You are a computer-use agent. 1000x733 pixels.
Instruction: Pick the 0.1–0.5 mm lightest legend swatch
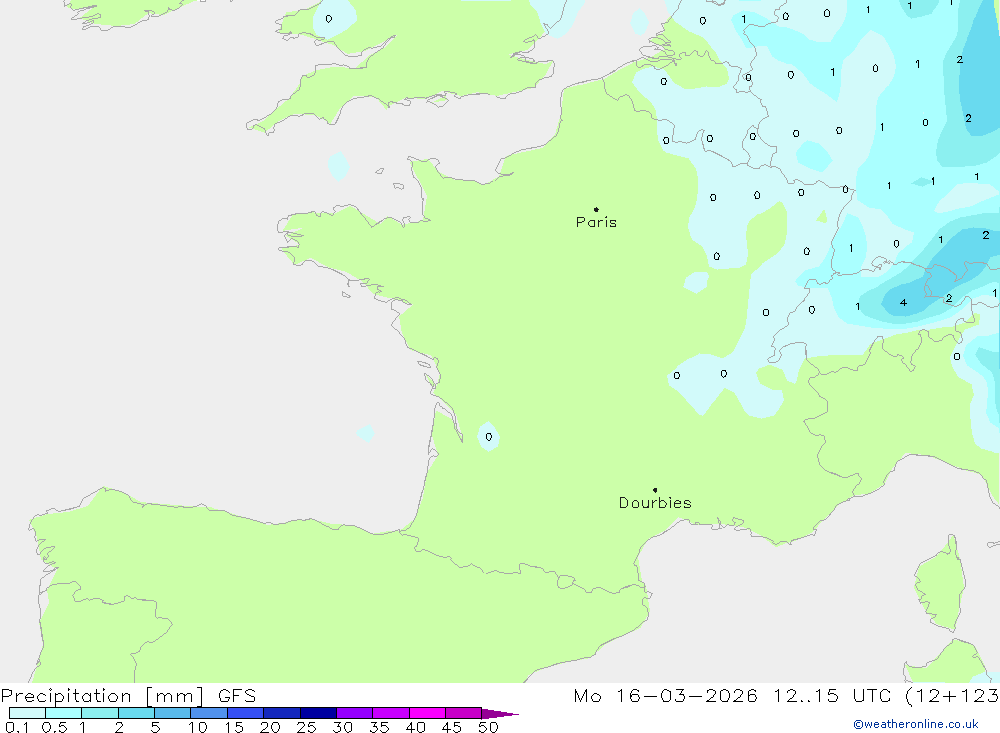click(27, 713)
